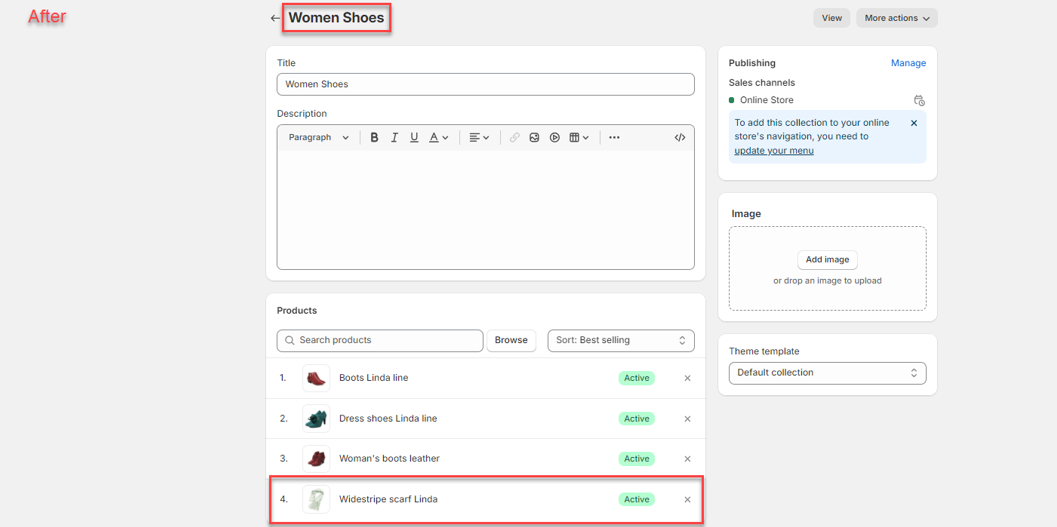Click the back arrow beside Women Shoes
The height and width of the screenshot is (527, 1057).
click(275, 18)
